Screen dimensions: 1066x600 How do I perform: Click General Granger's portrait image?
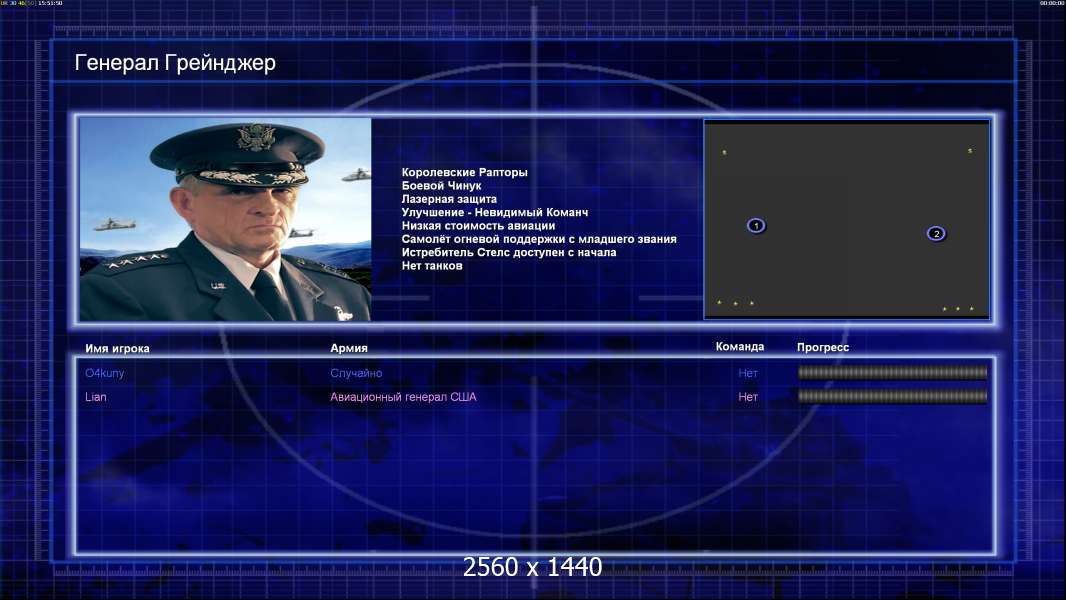(225, 219)
